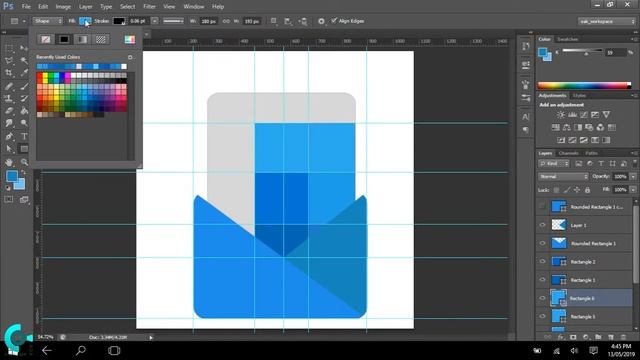Hide the Layer 1 layer
Image resolution: width=640 pixels, height=360 pixels.
542,225
